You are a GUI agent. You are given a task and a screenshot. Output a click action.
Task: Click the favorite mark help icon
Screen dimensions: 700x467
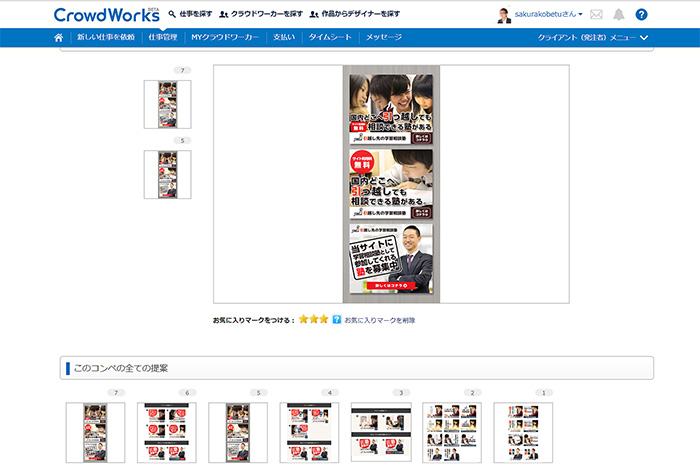(x=337, y=320)
